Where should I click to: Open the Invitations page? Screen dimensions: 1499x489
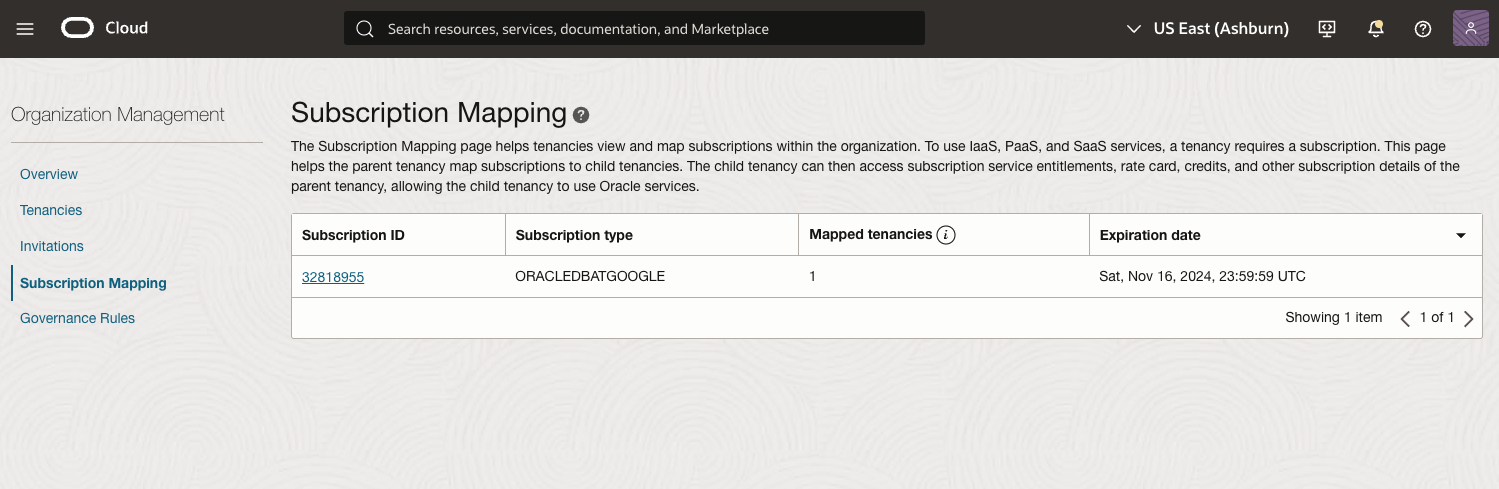52,246
